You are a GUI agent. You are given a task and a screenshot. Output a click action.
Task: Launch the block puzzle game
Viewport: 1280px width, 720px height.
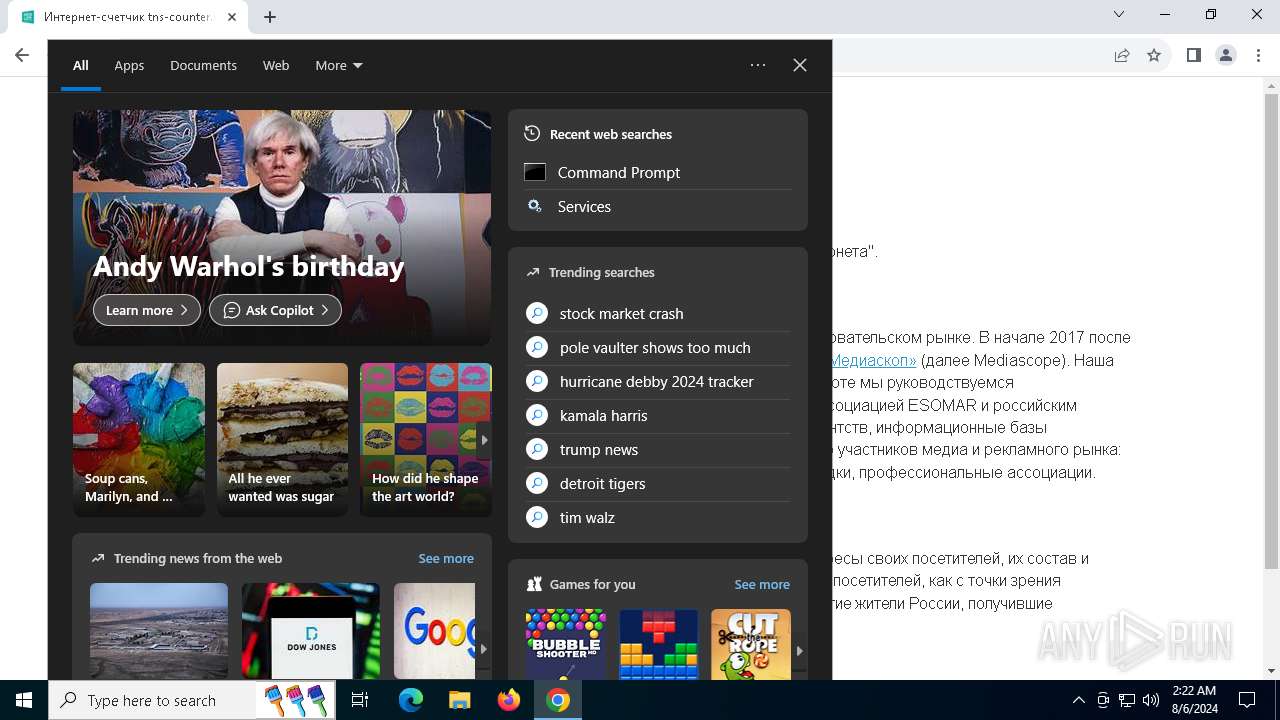pyautogui.click(x=659, y=645)
